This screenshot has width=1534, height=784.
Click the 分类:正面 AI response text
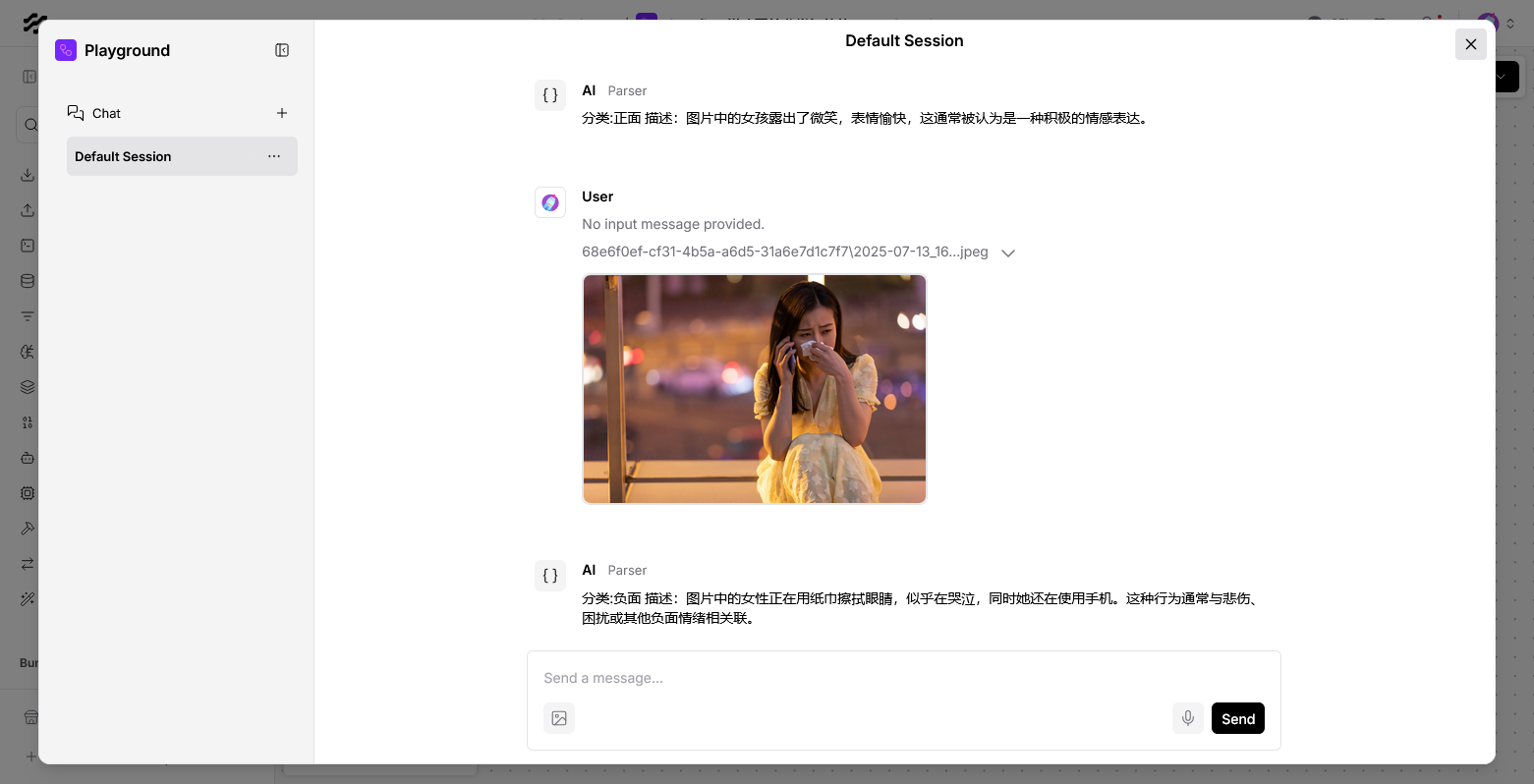pos(866,118)
